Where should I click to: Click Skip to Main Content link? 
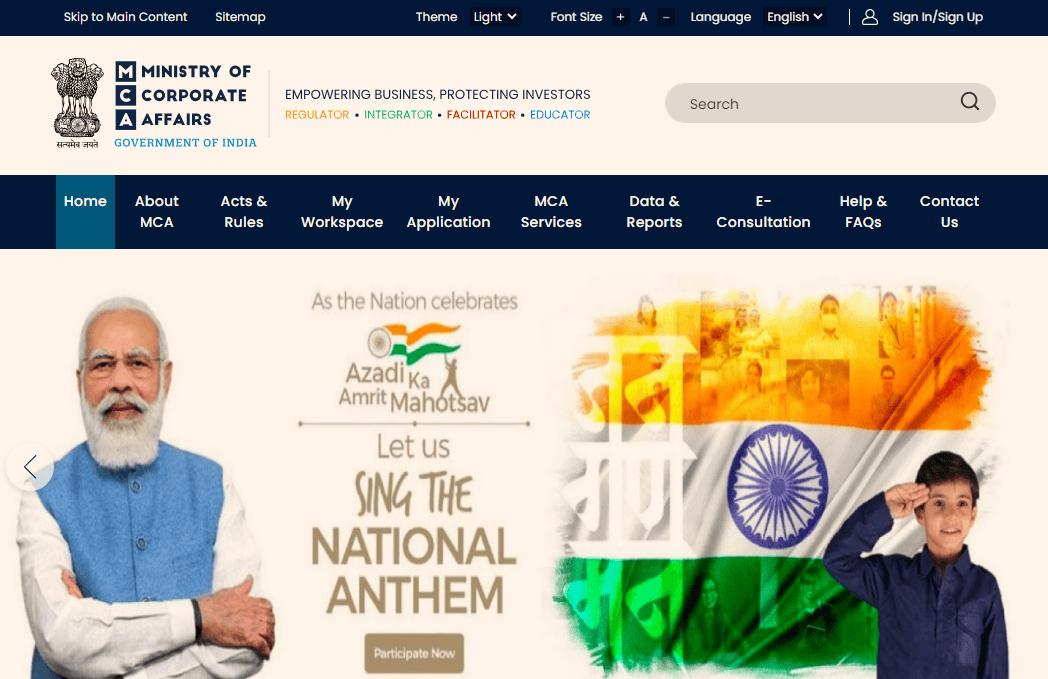pyautogui.click(x=126, y=17)
